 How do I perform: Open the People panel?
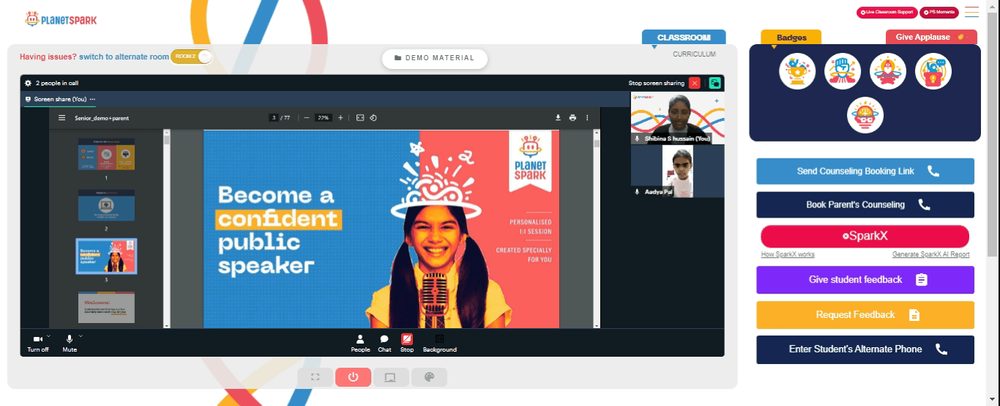click(360, 344)
